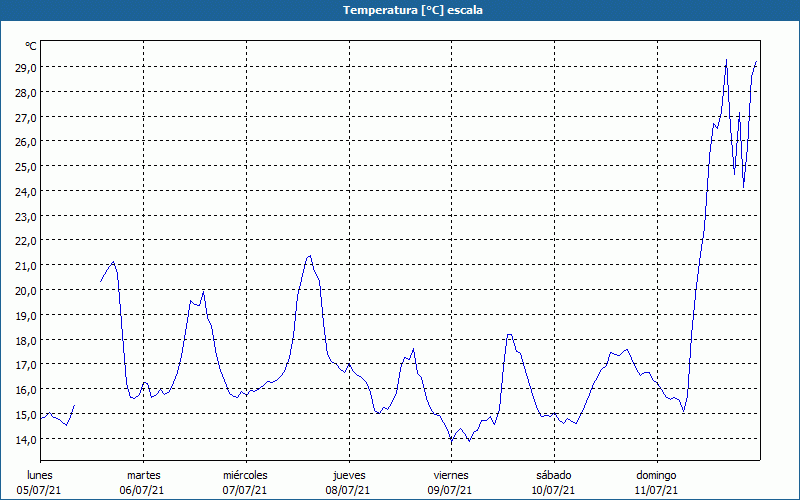Select the 24,0 axis label
The width and height of the screenshot is (800, 500).
tap(26, 192)
